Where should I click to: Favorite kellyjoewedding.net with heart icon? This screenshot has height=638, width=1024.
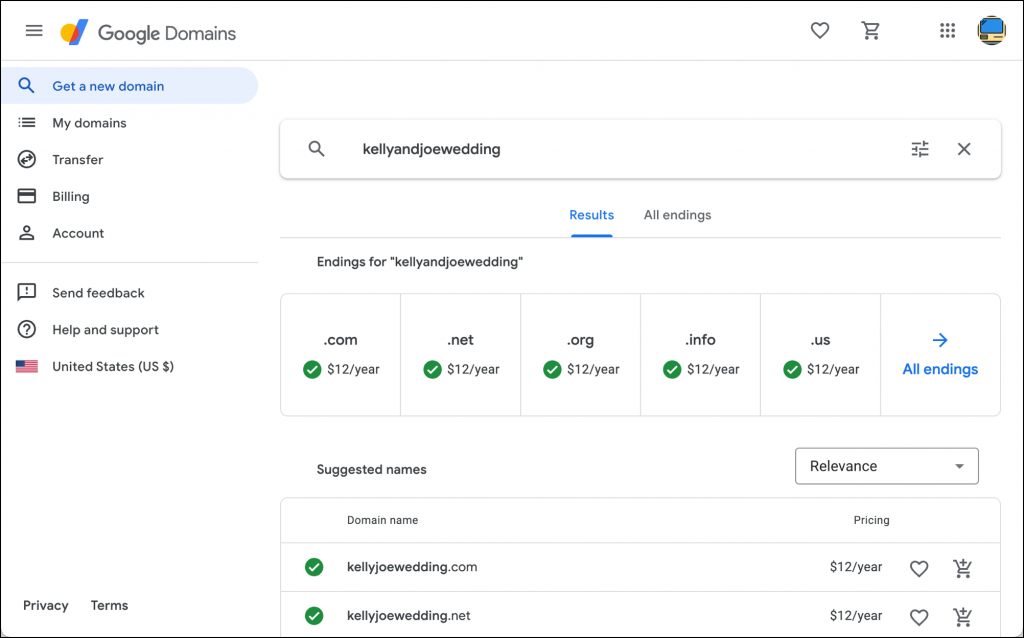919,617
